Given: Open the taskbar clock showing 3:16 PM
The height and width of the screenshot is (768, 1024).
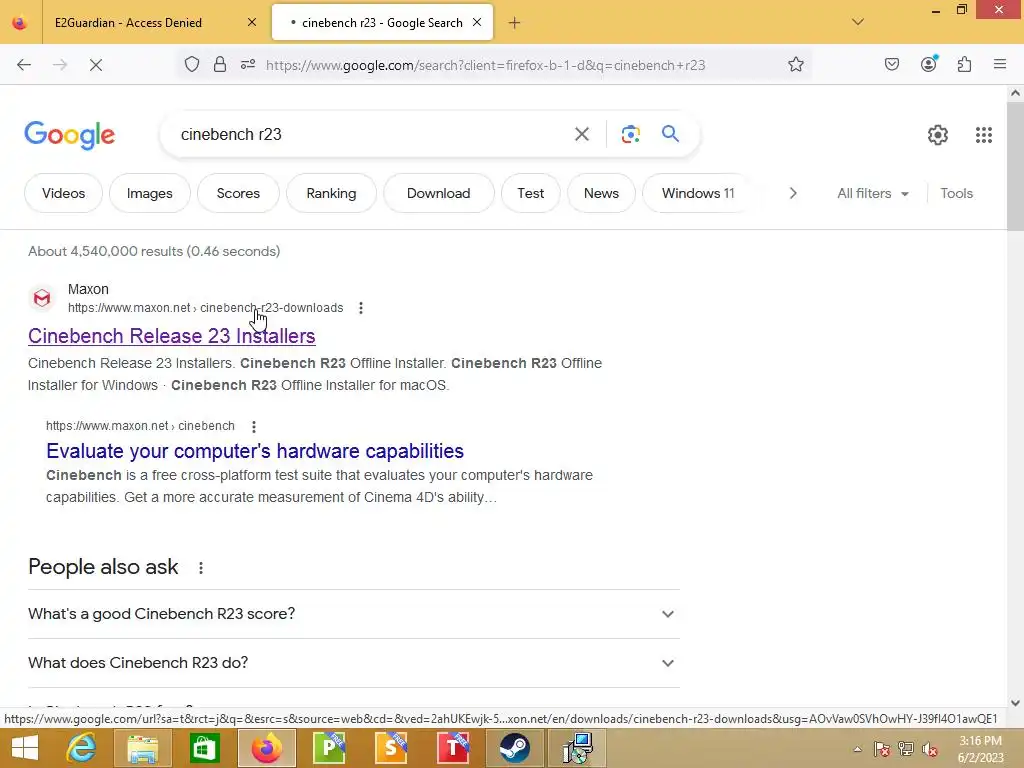Looking at the screenshot, I should [x=980, y=749].
